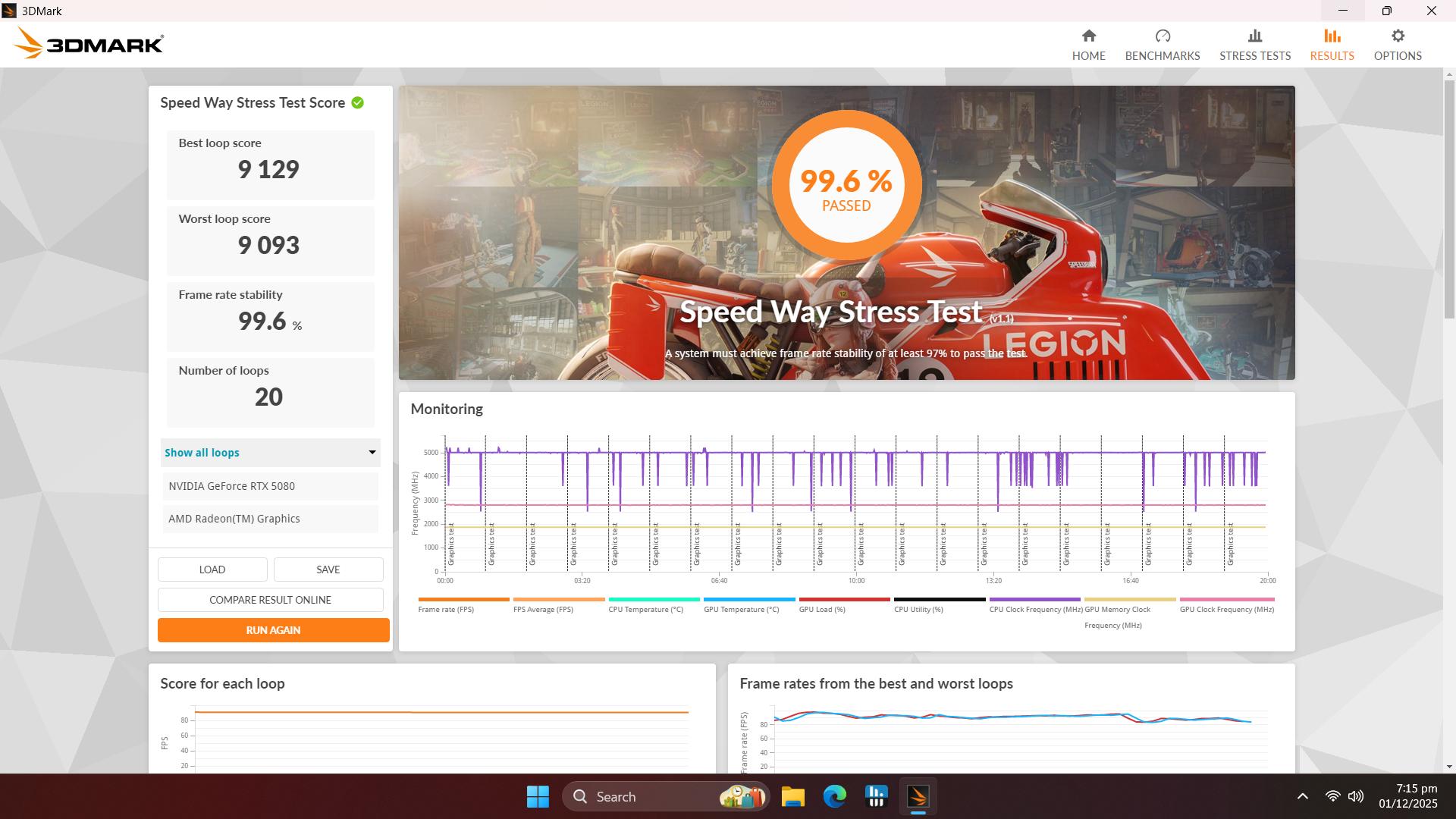Click the taskbar Search box

[x=666, y=796]
